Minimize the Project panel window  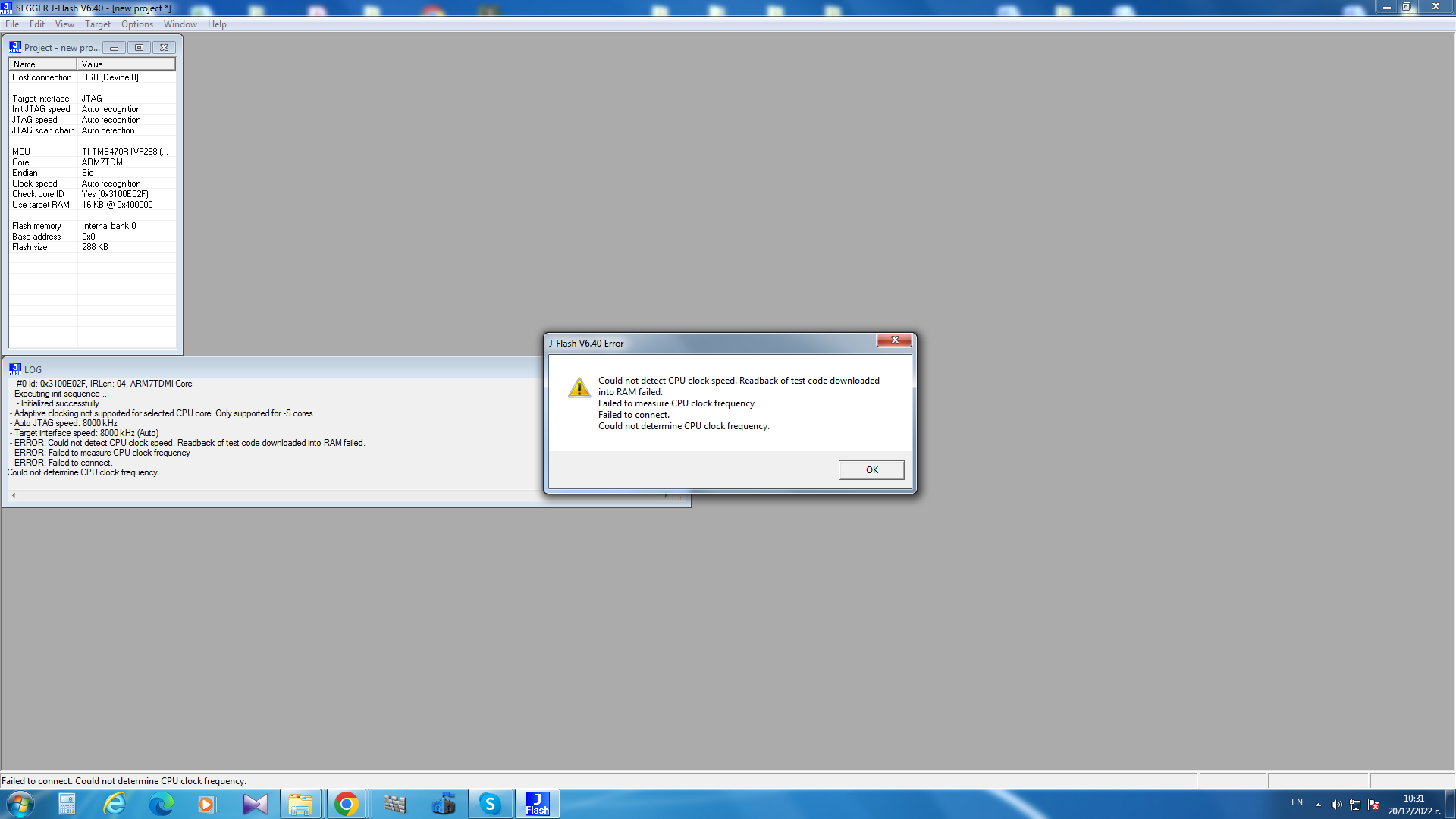[114, 48]
